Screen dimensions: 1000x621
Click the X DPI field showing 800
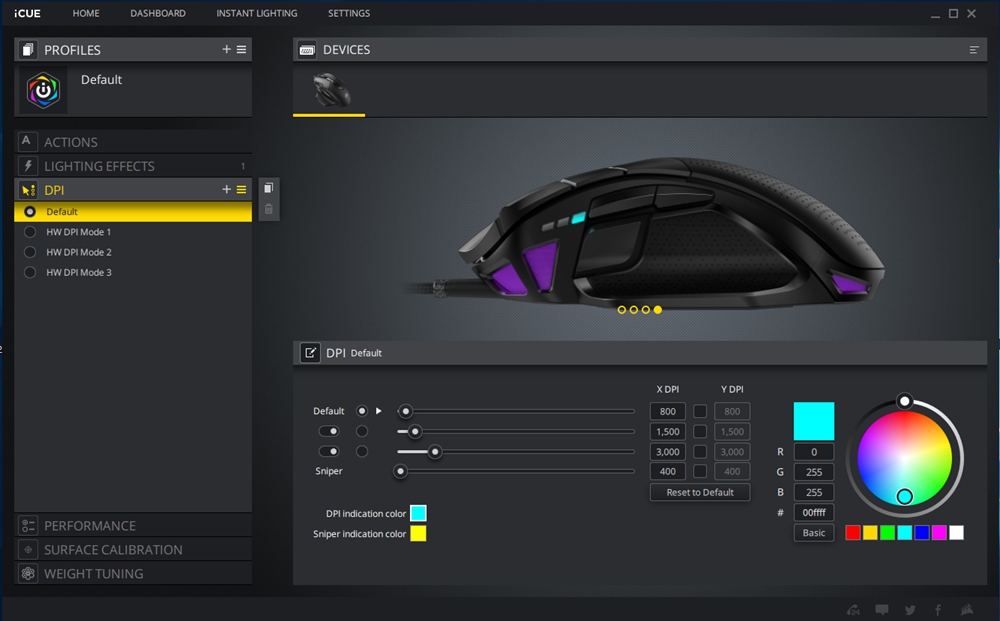click(668, 411)
